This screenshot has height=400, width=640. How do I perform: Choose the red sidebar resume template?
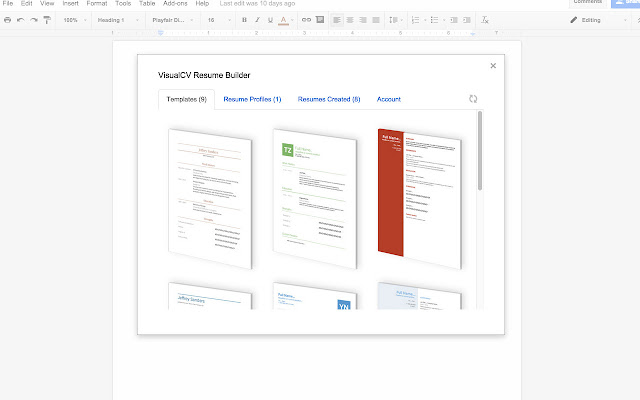tap(420, 199)
